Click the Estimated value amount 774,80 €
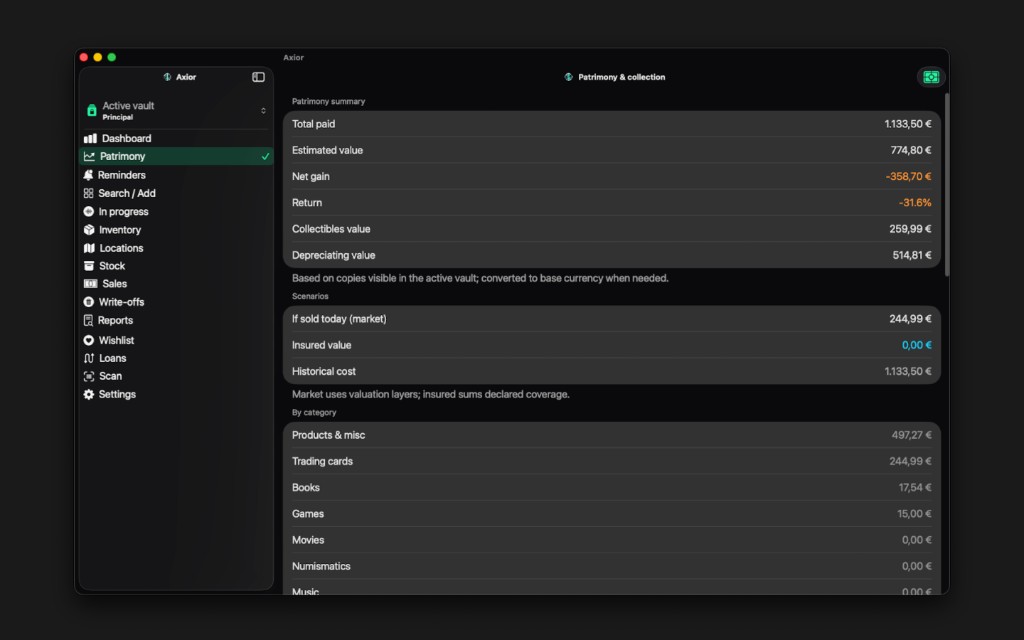Viewport: 1024px width, 640px height. pos(911,150)
